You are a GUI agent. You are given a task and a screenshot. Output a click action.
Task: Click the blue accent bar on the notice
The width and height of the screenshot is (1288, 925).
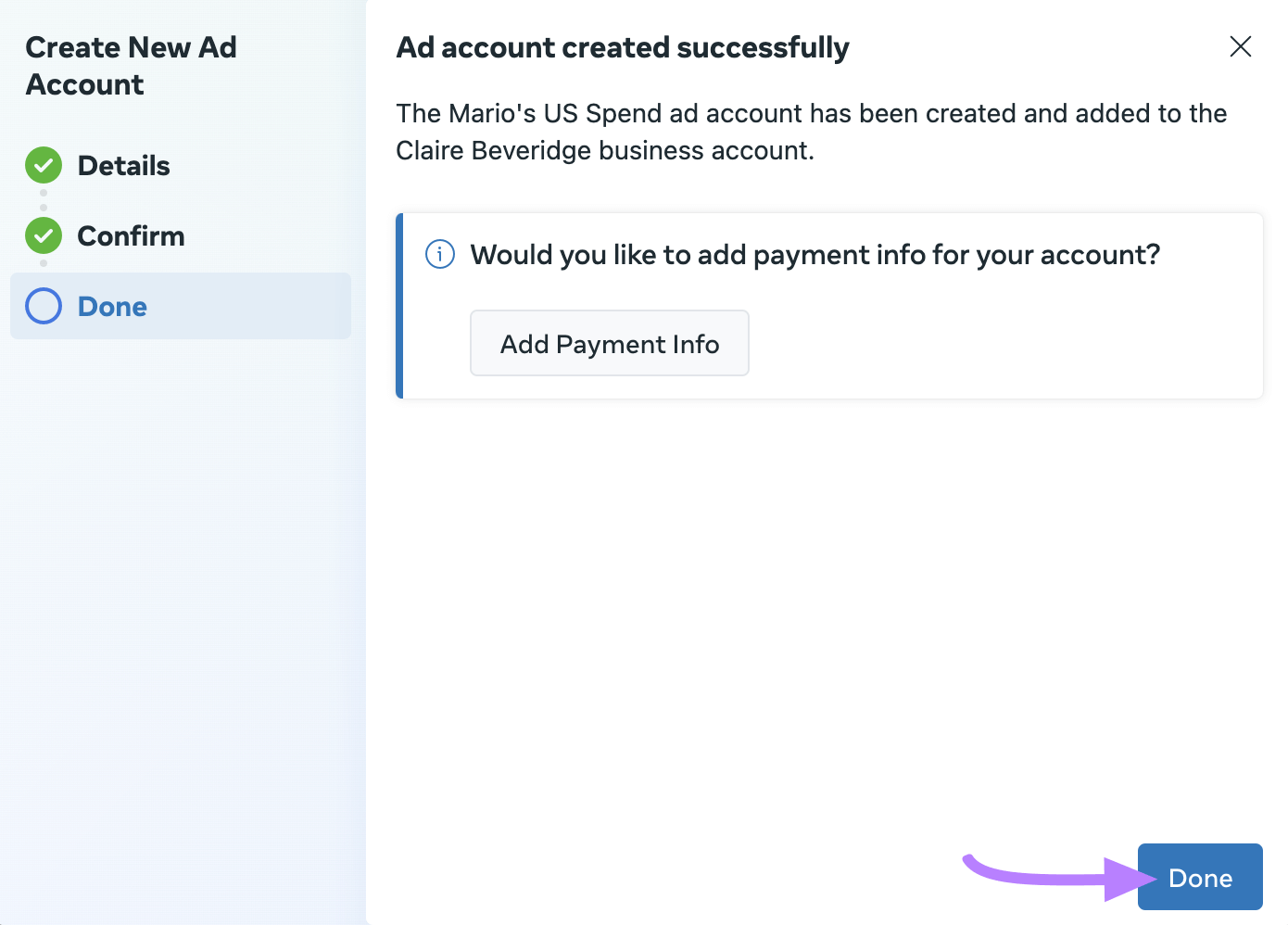[398, 306]
